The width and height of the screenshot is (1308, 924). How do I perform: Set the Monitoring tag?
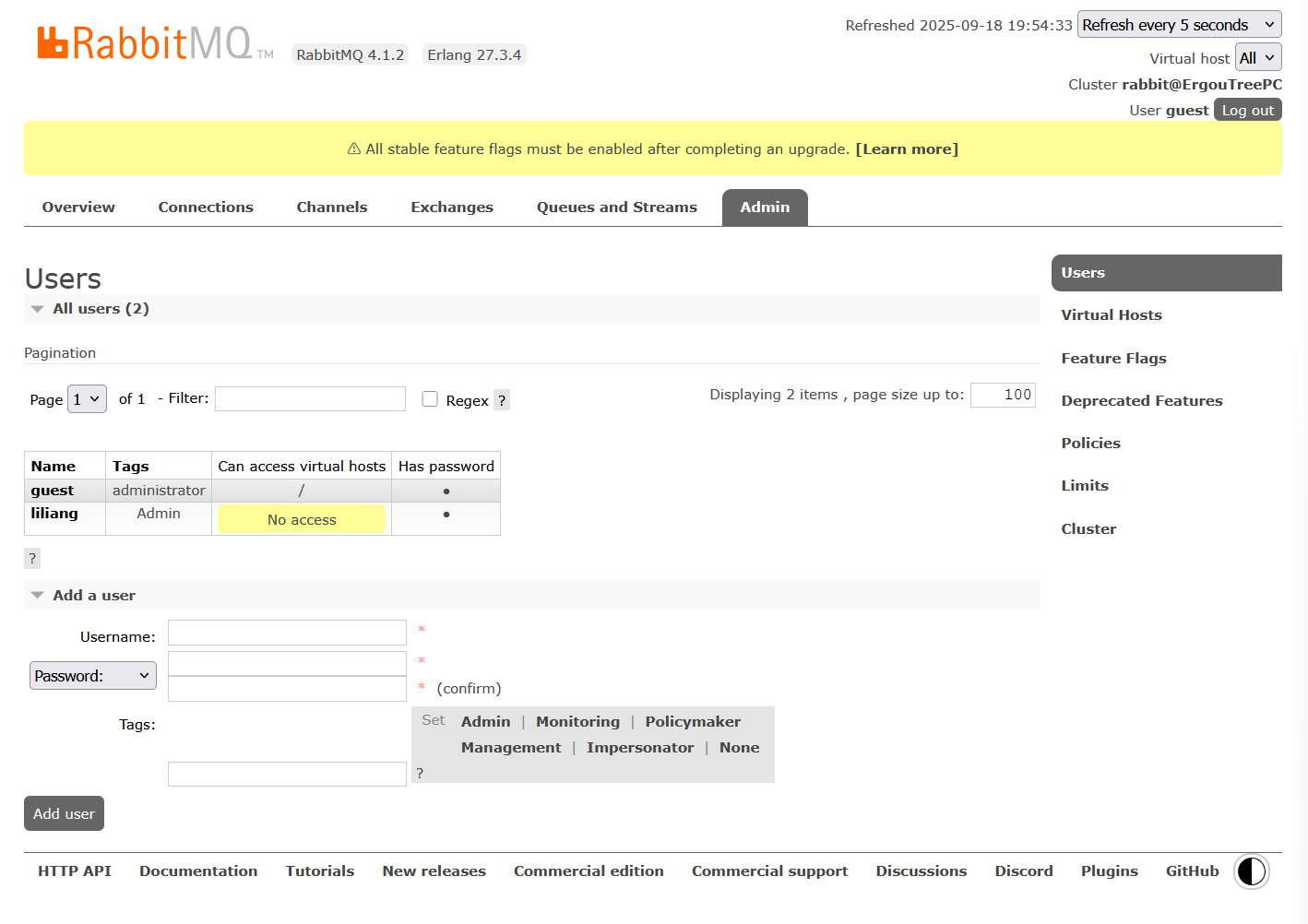pos(577,722)
